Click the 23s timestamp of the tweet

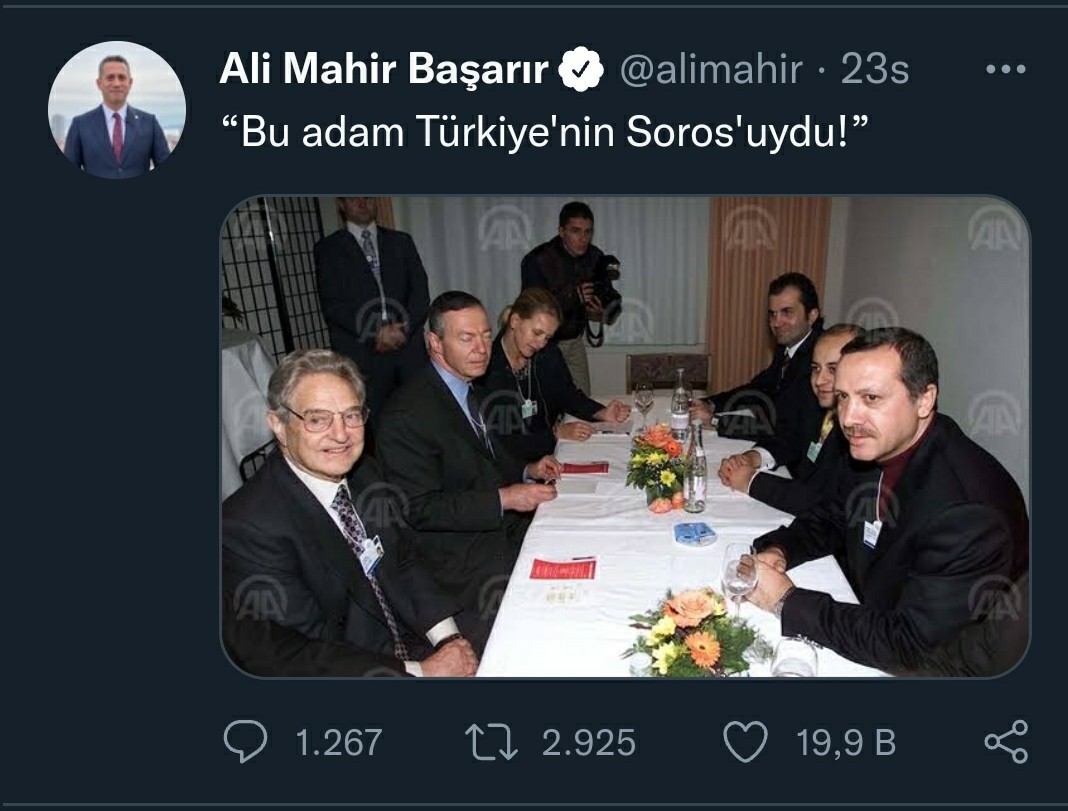875,69
